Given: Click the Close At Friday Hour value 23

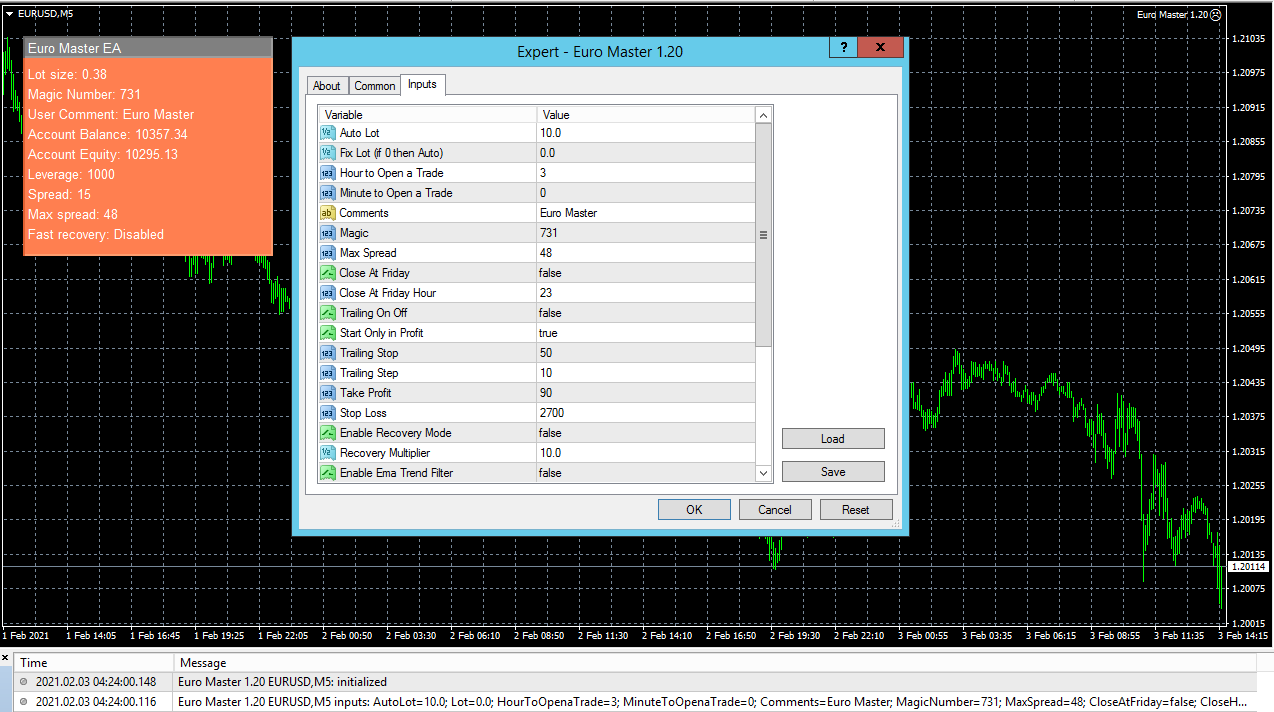Looking at the screenshot, I should [x=546, y=293].
